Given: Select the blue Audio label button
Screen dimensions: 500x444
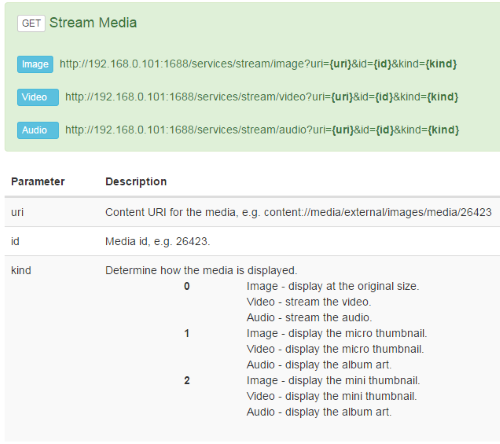Looking at the screenshot, I should [x=38, y=130].
